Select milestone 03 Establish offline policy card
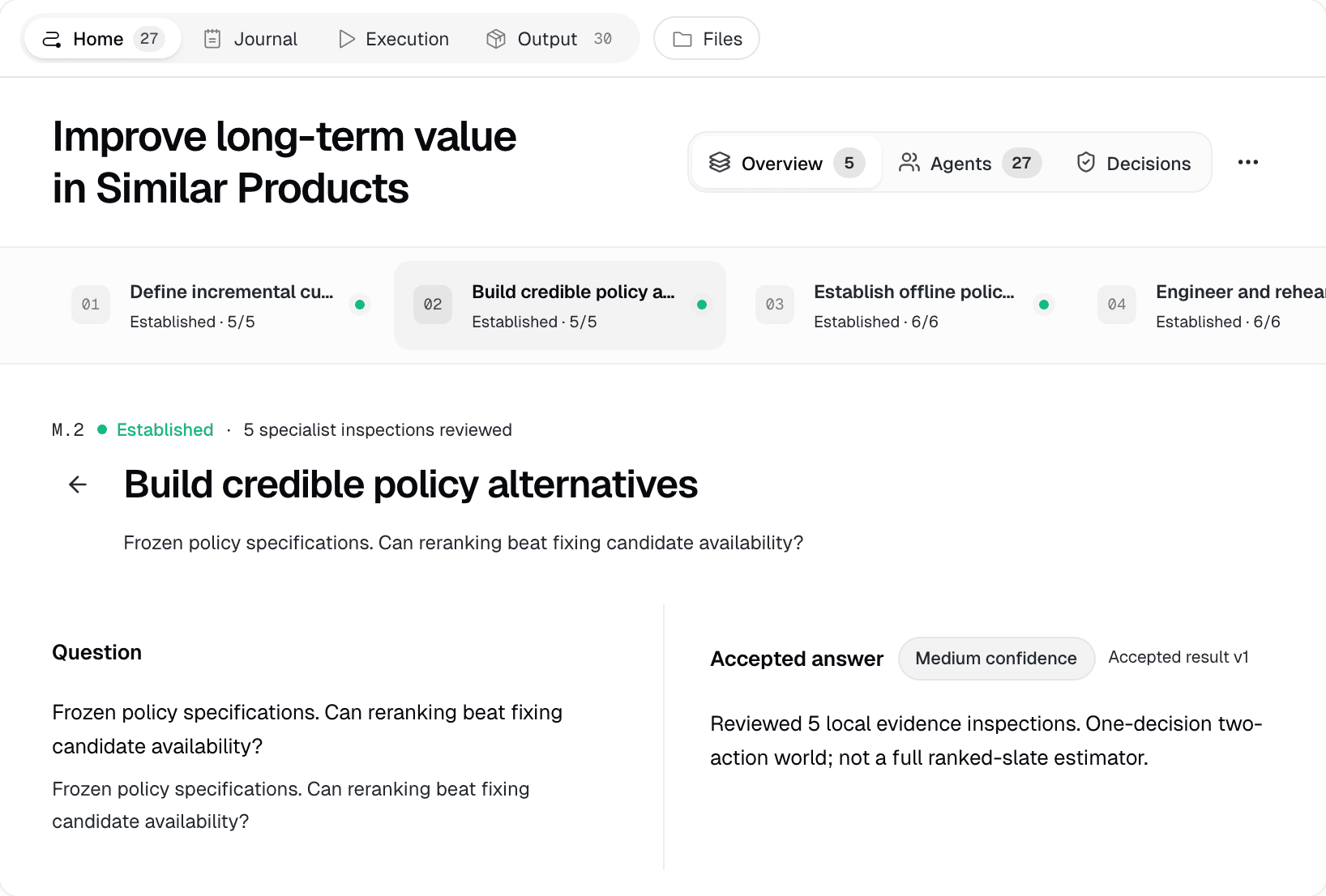Viewport: 1326px width, 896px height. coord(902,305)
